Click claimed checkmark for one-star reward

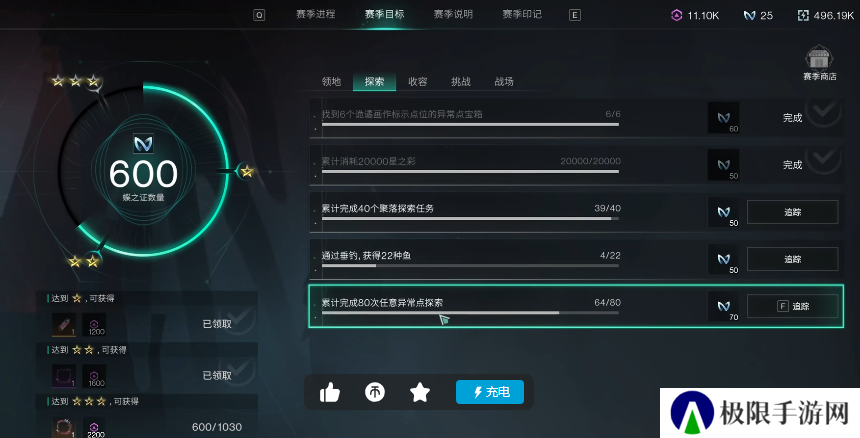240,320
